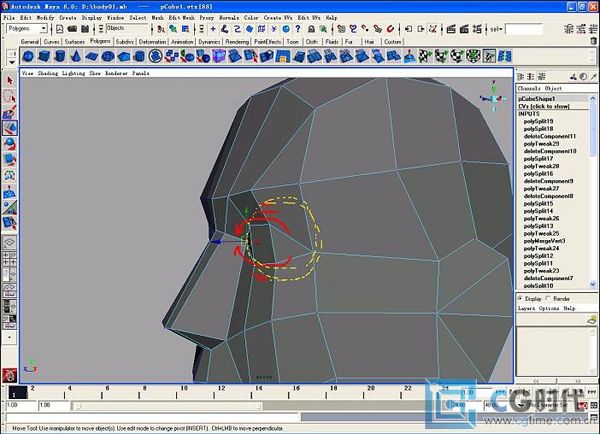600x434 pixels.
Task: Click Channel Box scrollbar down arrow
Action: pos(593,284)
